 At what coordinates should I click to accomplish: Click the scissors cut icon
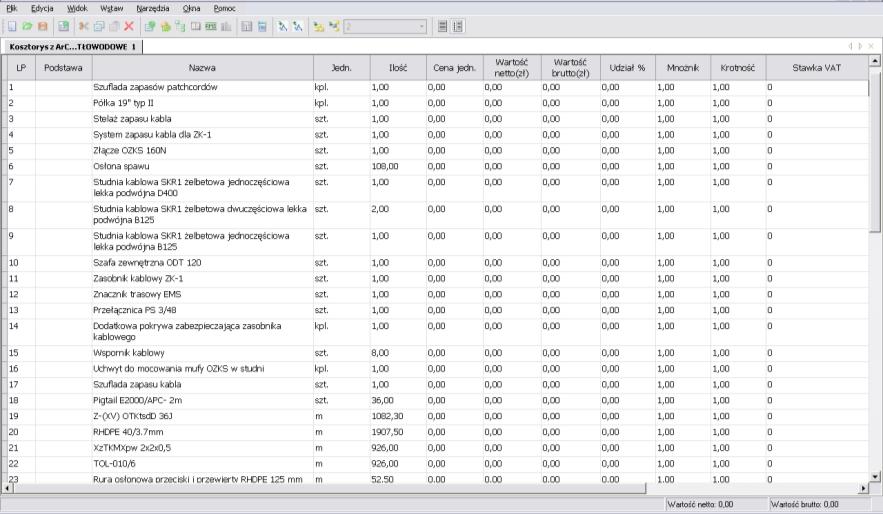point(84,26)
